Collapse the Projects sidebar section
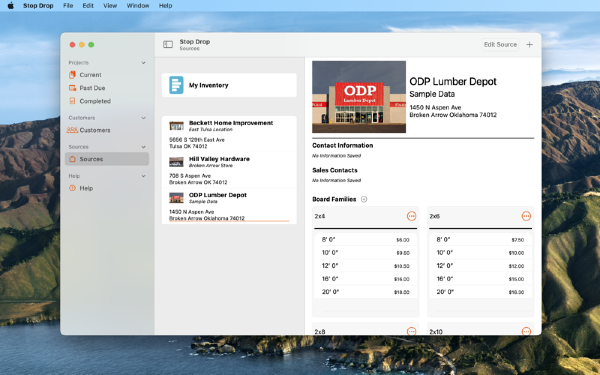 (143, 62)
